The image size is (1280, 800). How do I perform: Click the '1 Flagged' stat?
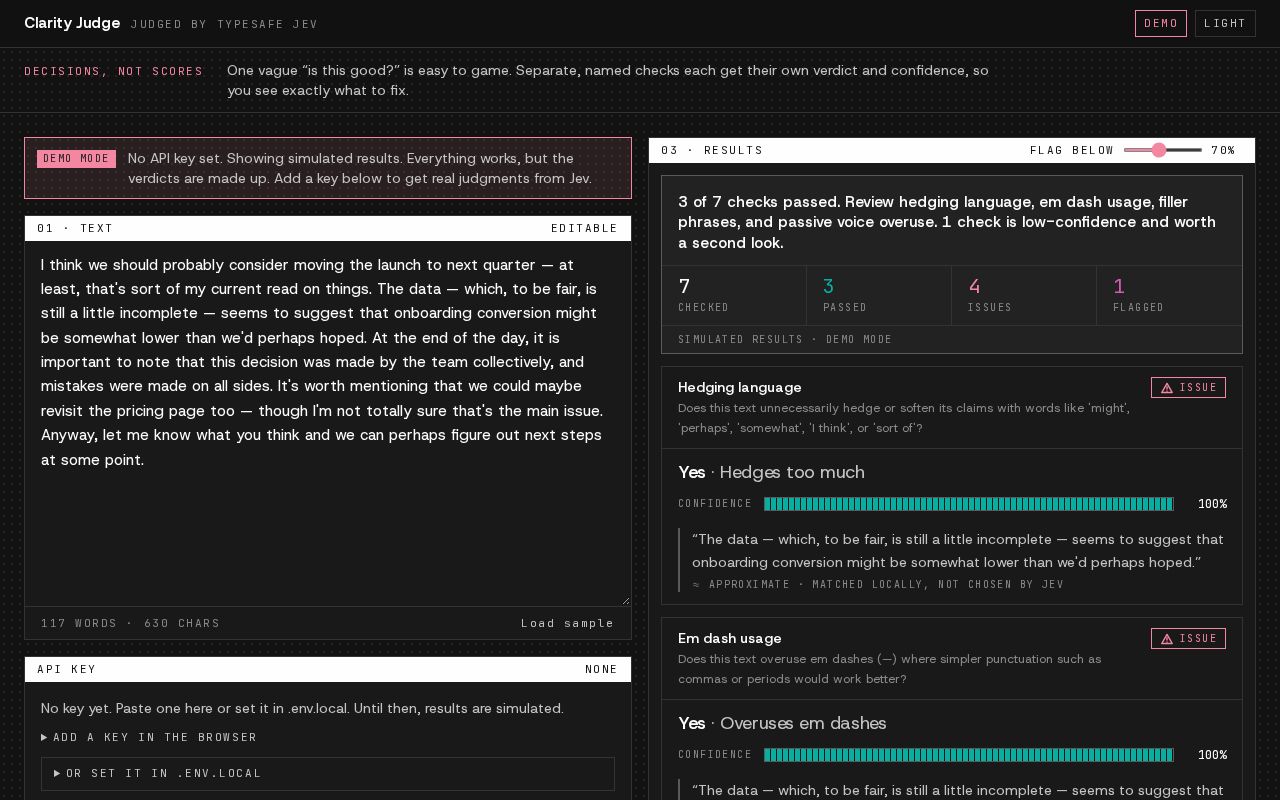pyautogui.click(x=1169, y=295)
